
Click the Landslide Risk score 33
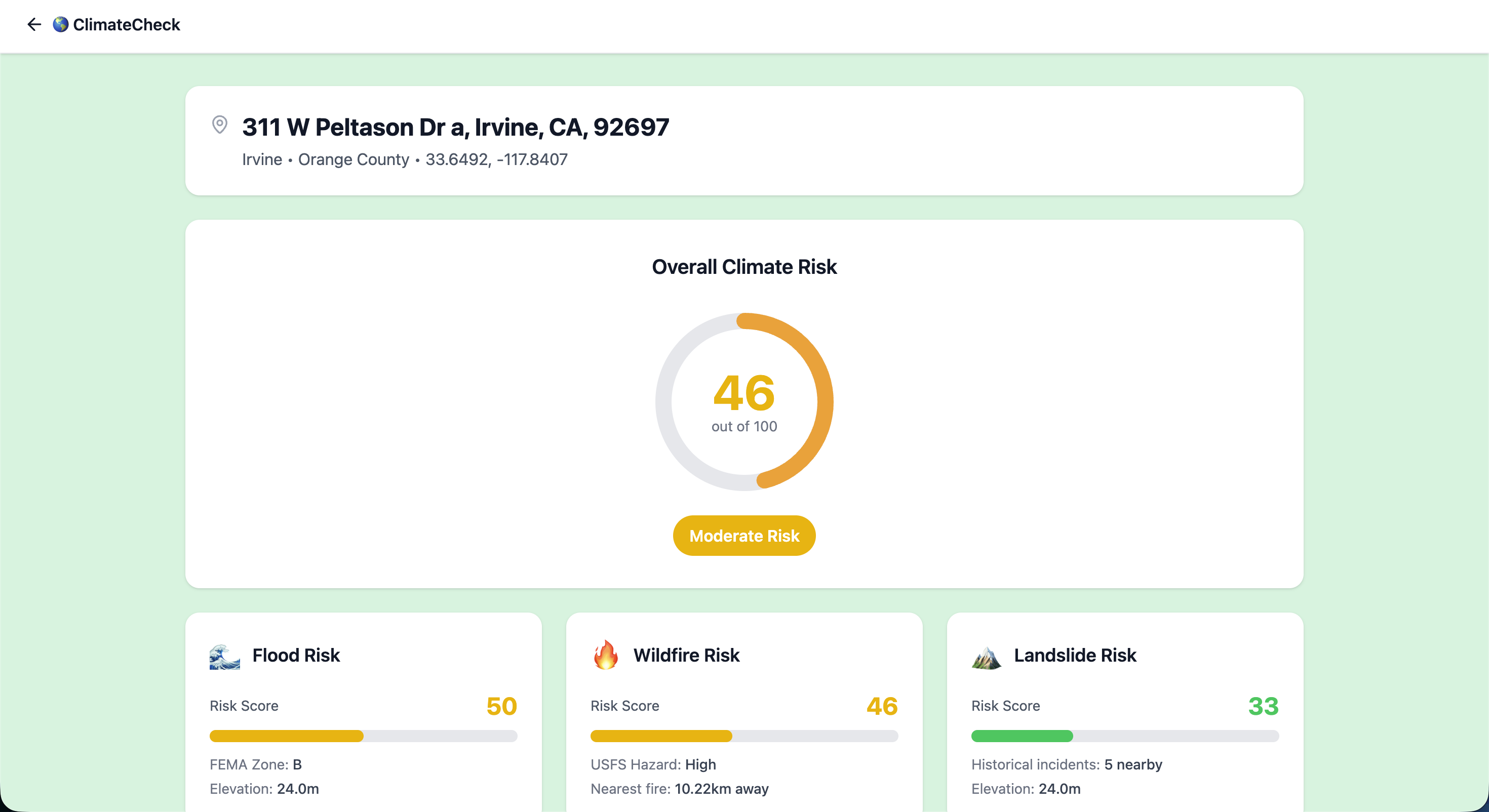(1263, 706)
